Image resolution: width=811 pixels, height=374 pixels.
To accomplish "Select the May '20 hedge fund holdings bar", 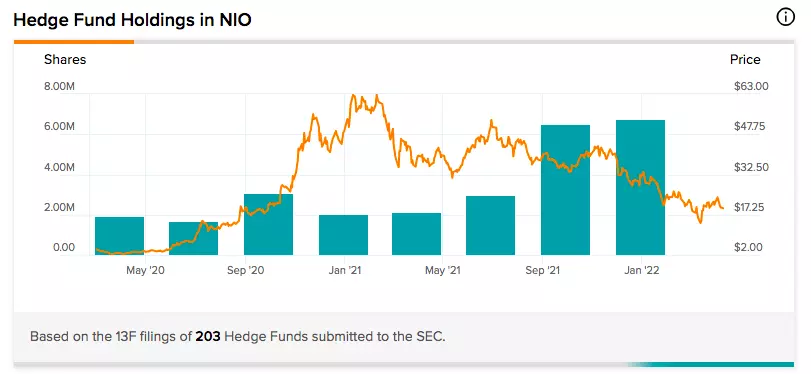I will coord(119,236).
